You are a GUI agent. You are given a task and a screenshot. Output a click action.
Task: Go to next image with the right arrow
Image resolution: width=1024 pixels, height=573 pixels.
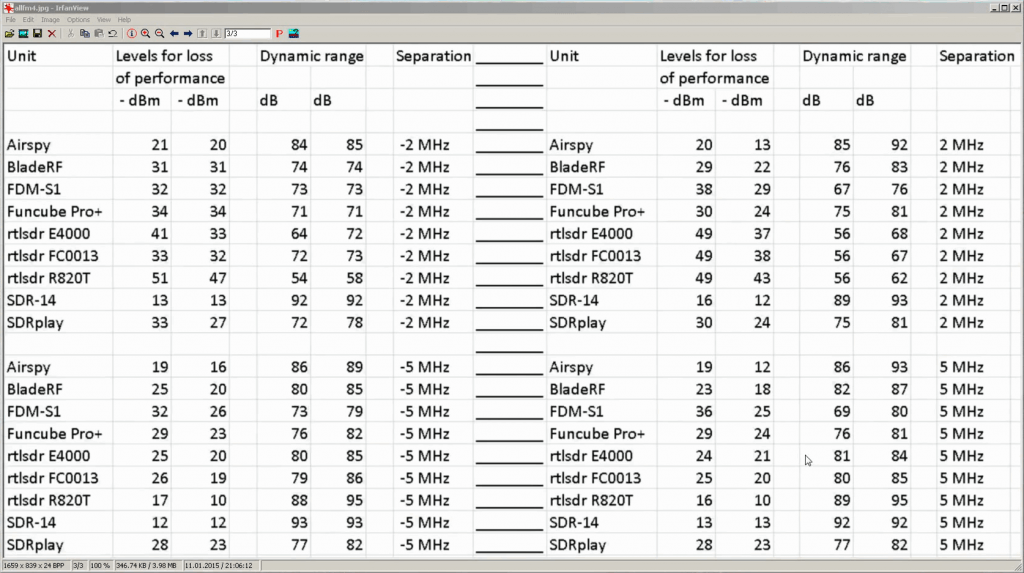point(188,33)
